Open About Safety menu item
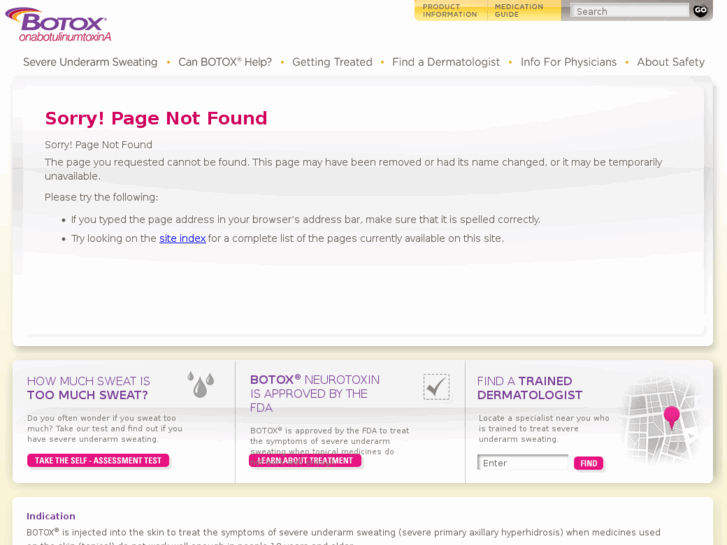This screenshot has height=545, width=727. click(670, 62)
